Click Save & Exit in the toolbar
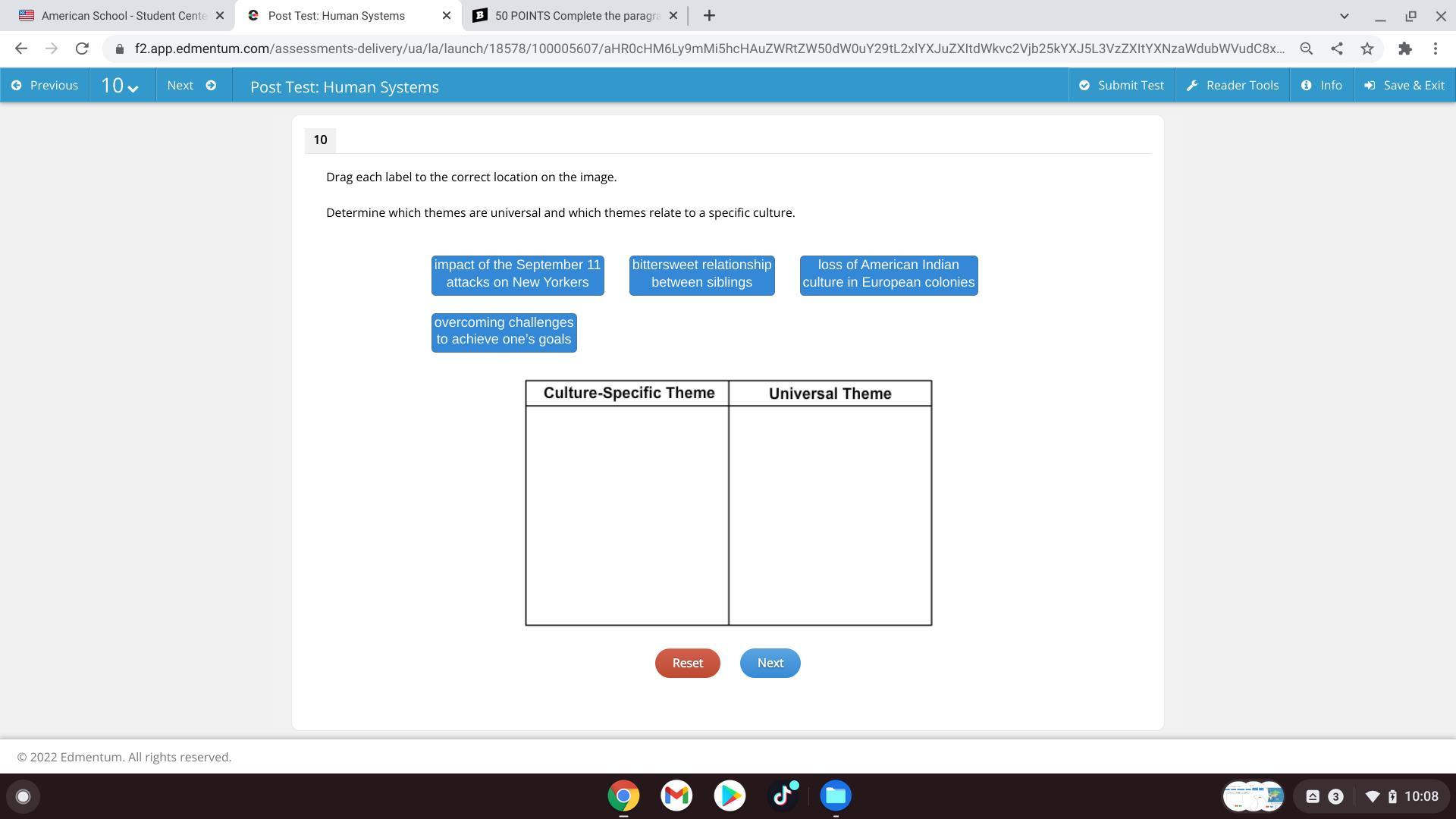Screen dimensions: 1456x819 [1404, 85]
